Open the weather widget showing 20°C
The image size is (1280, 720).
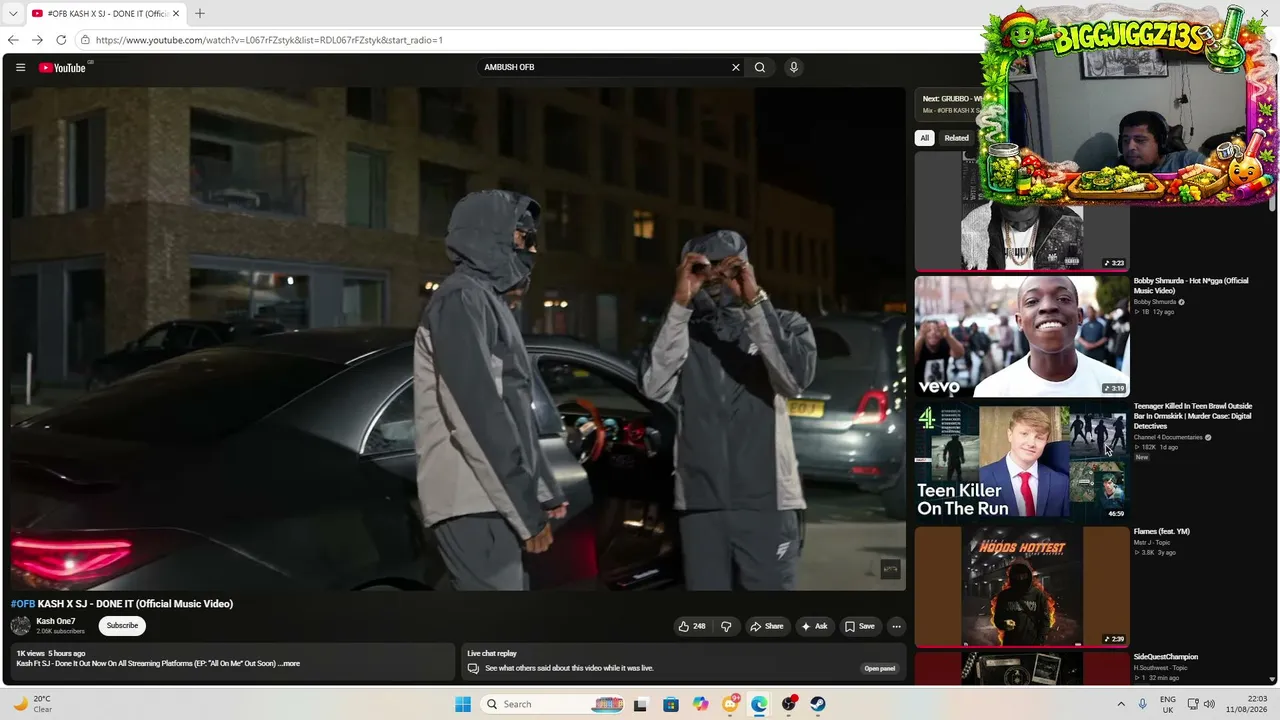click(34, 704)
